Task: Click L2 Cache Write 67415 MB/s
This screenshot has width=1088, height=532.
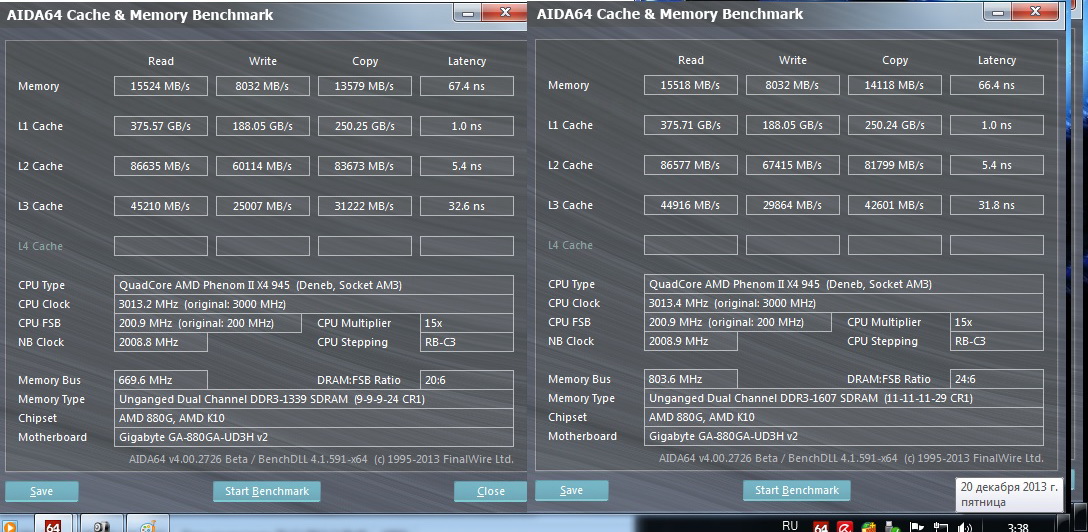Action: coord(792,165)
